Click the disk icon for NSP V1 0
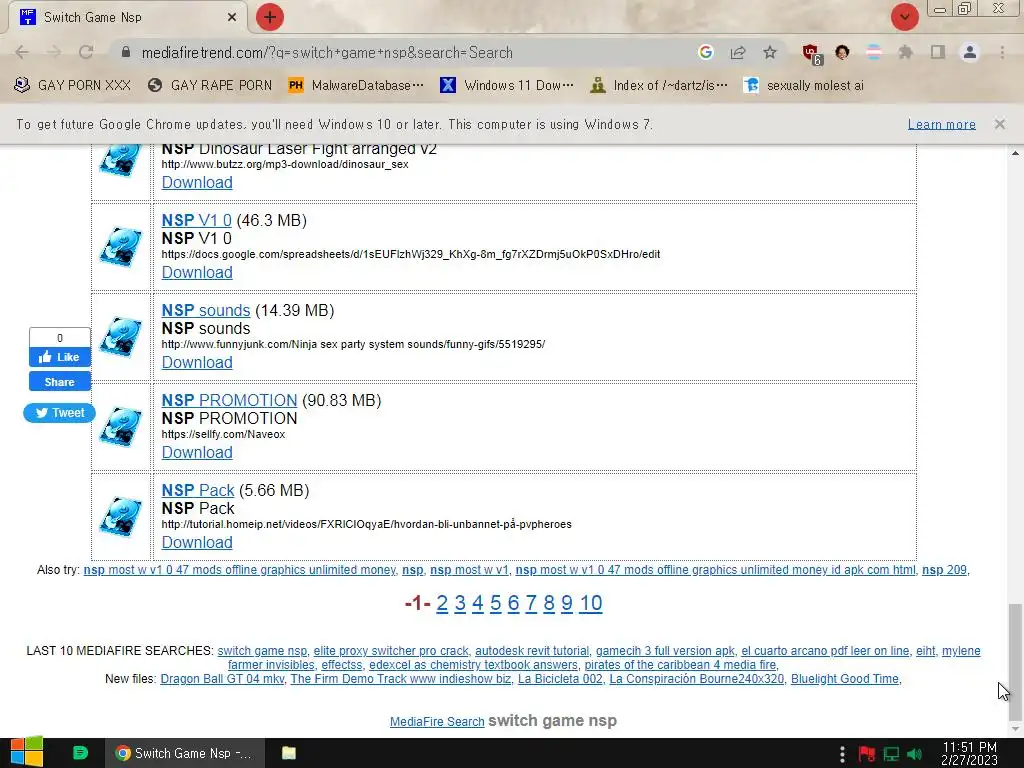Image resolution: width=1024 pixels, height=768 pixels. point(121,247)
